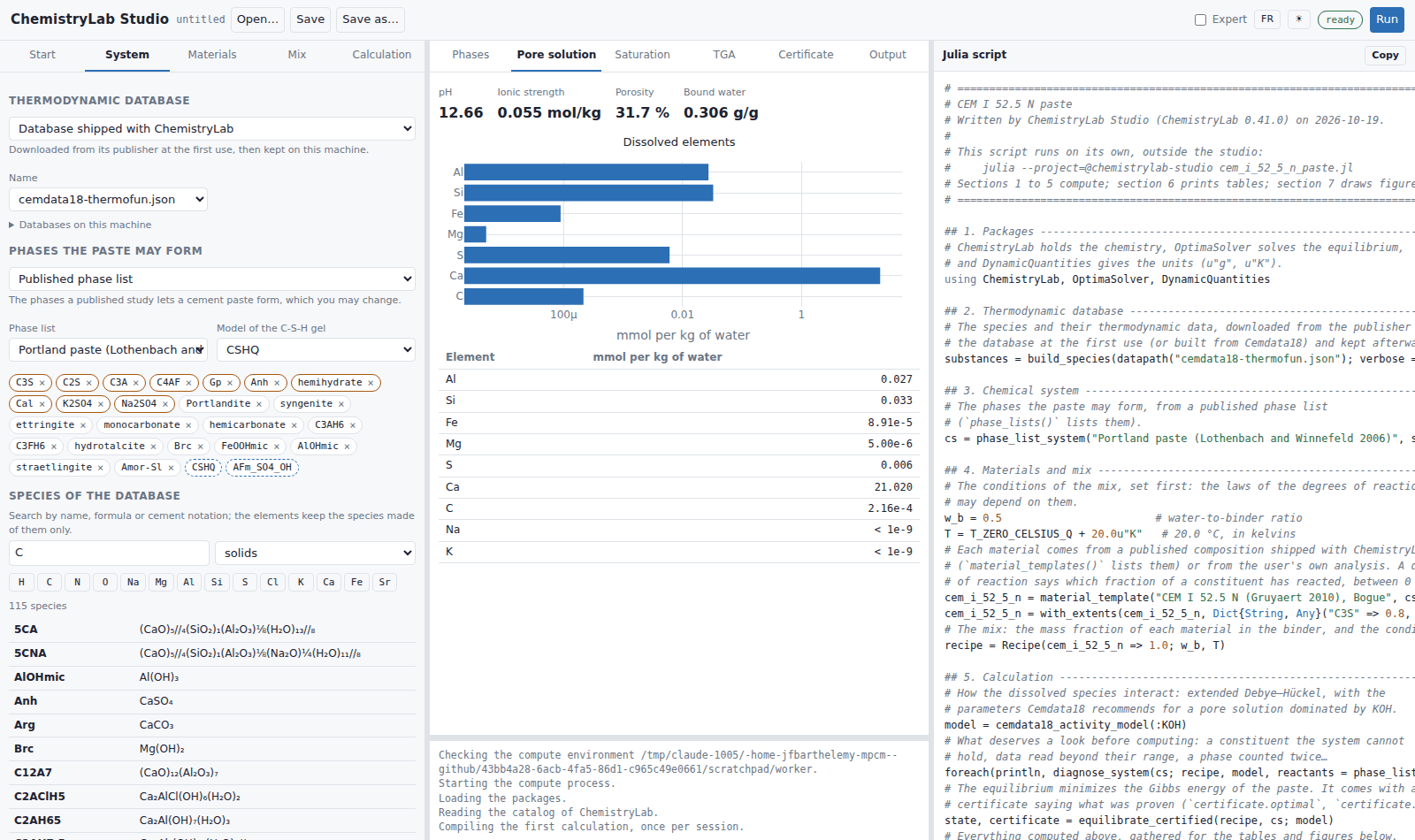Click the Ca bar in the chart

pos(672,276)
